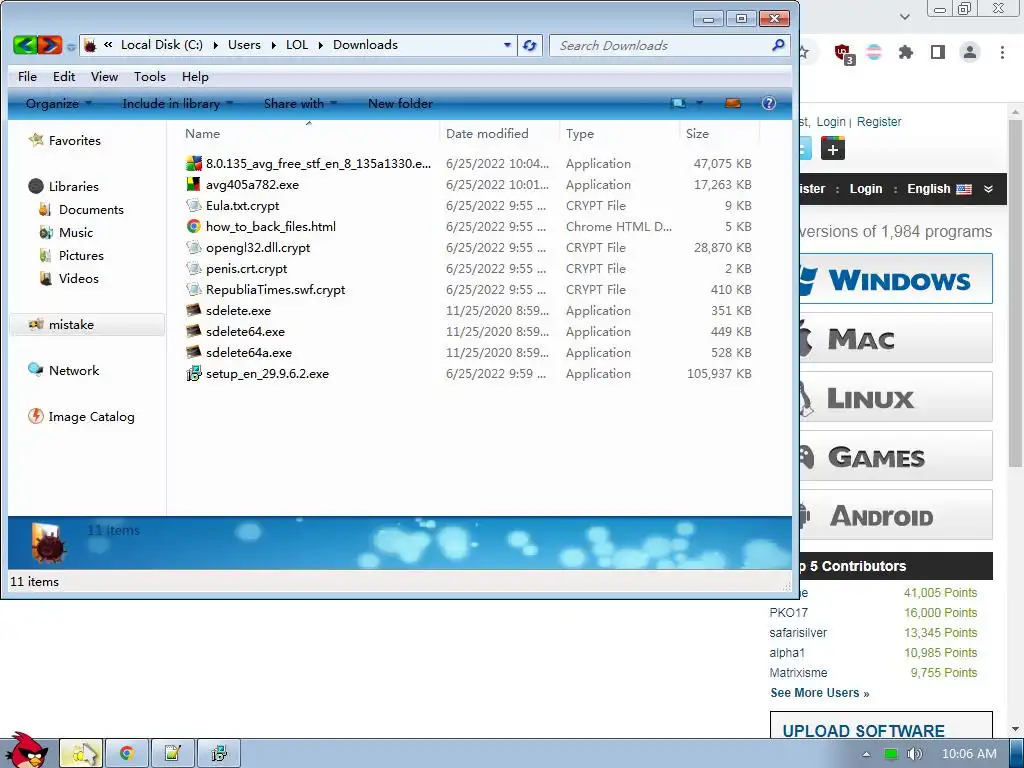Screen dimensions: 1024x768
Task: Click Local Disk (C:) in address bar
Action: pos(161,44)
